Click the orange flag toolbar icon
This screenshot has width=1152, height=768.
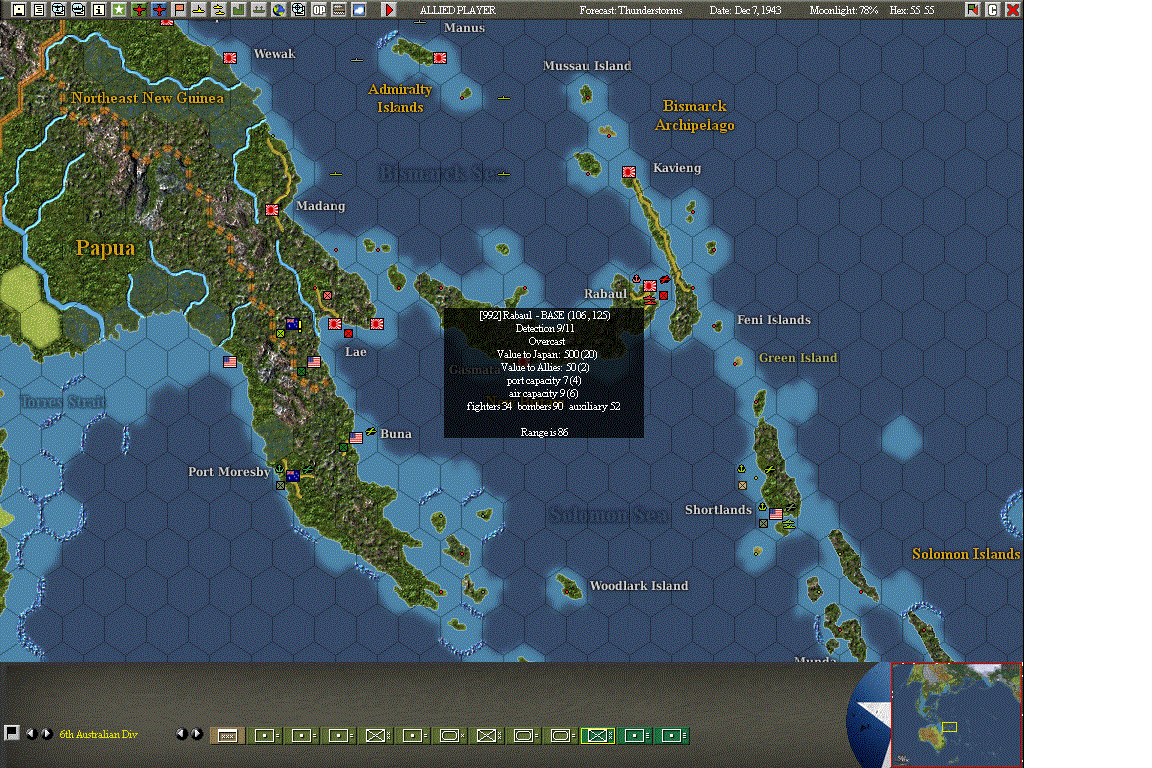tap(179, 10)
